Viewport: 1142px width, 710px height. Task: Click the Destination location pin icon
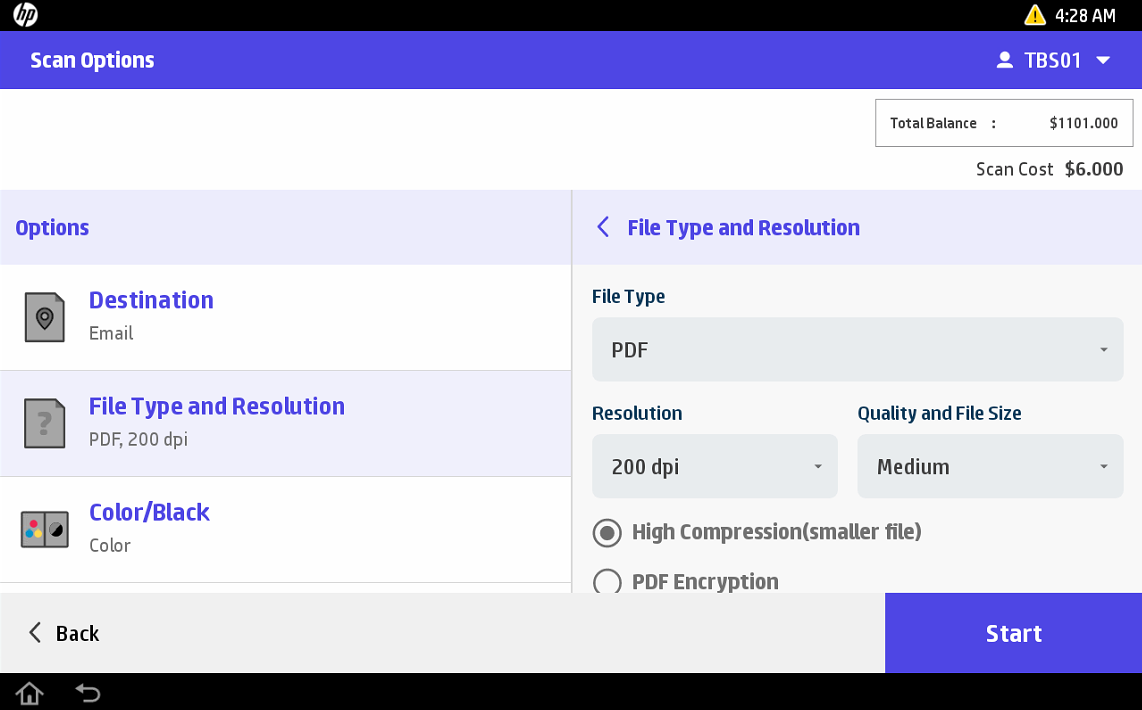click(x=44, y=317)
